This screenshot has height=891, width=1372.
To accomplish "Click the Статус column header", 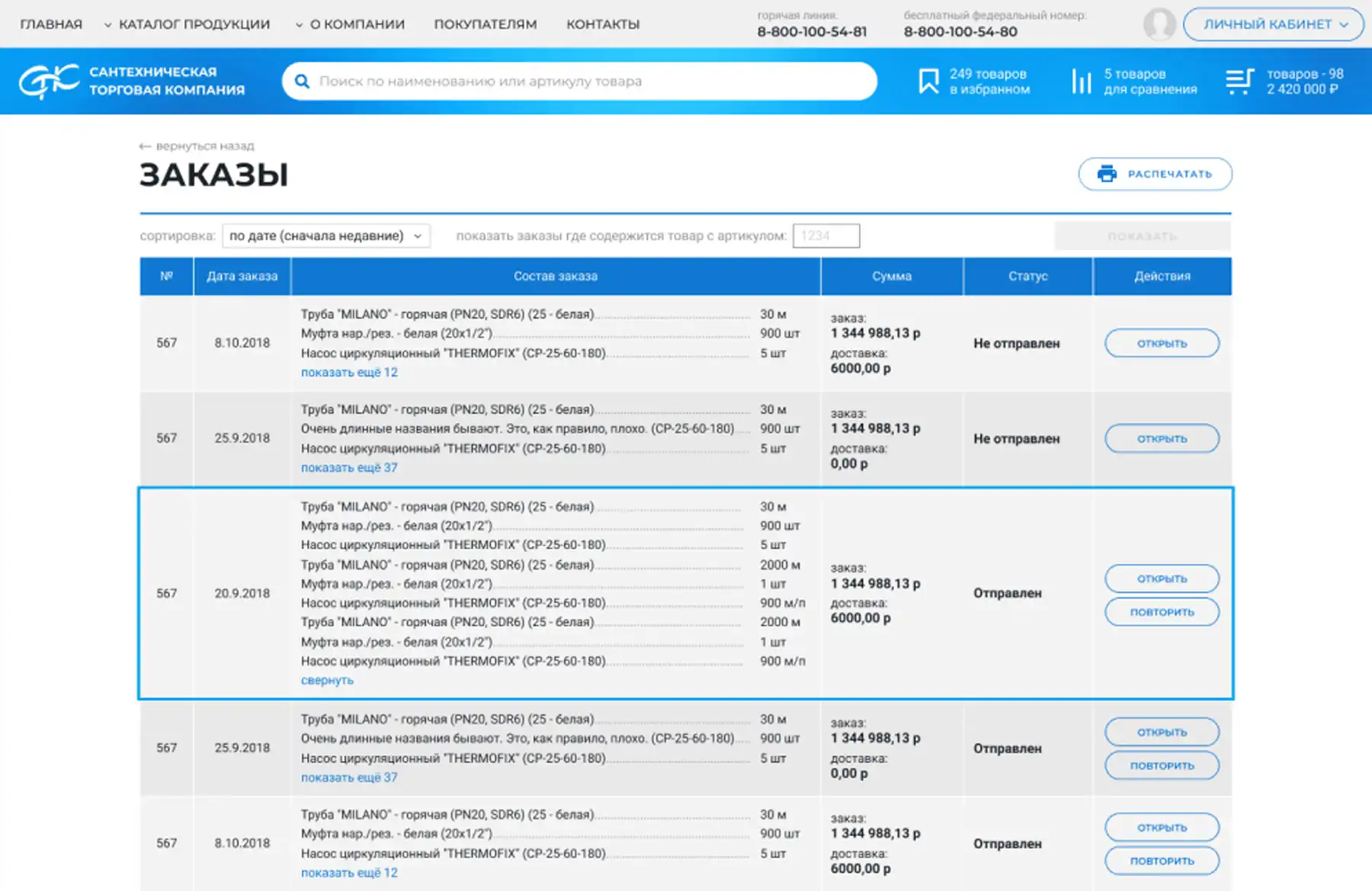I will pyautogui.click(x=1028, y=276).
